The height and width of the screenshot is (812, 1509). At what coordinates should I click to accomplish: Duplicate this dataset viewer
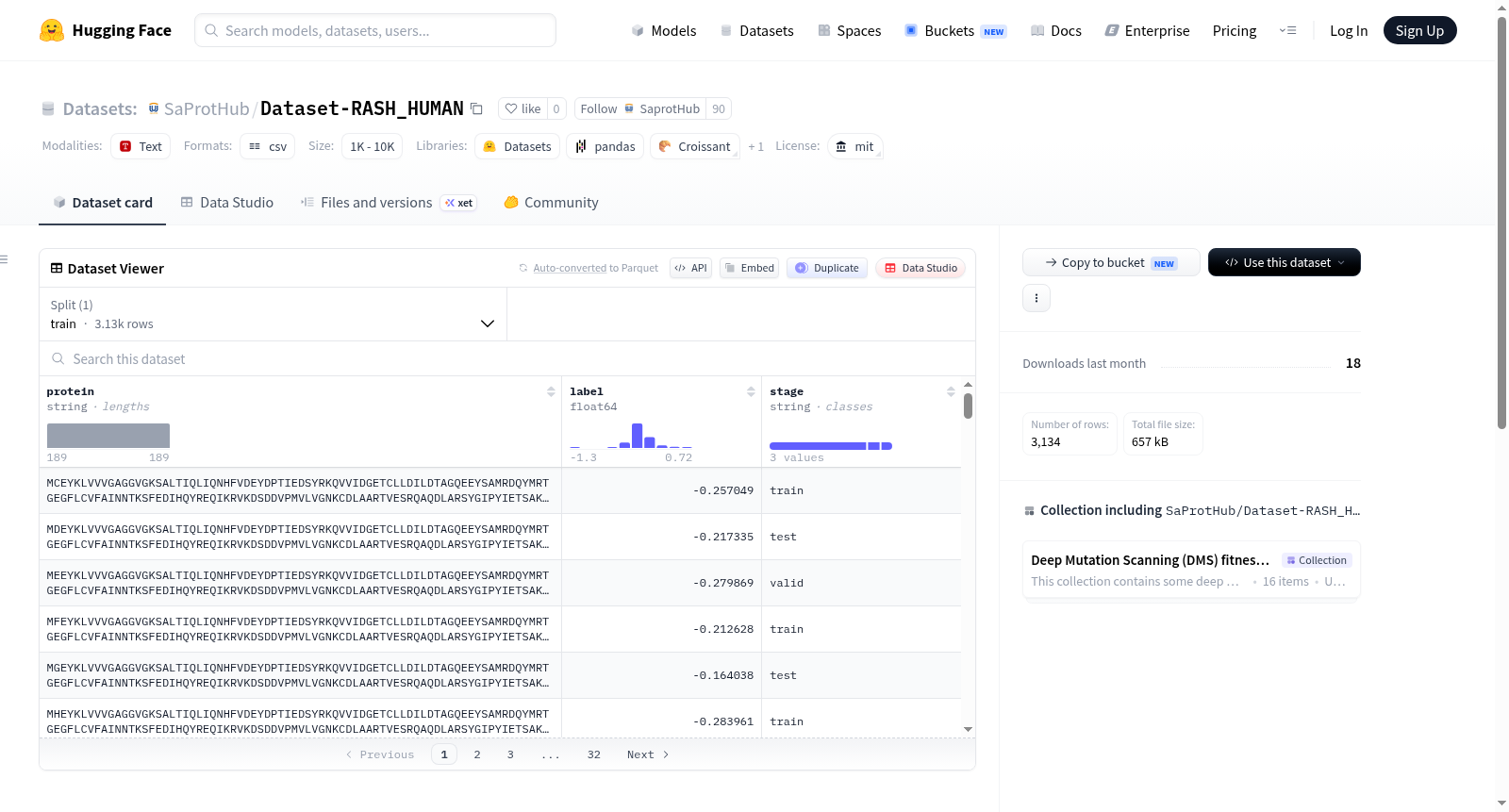[x=827, y=268]
